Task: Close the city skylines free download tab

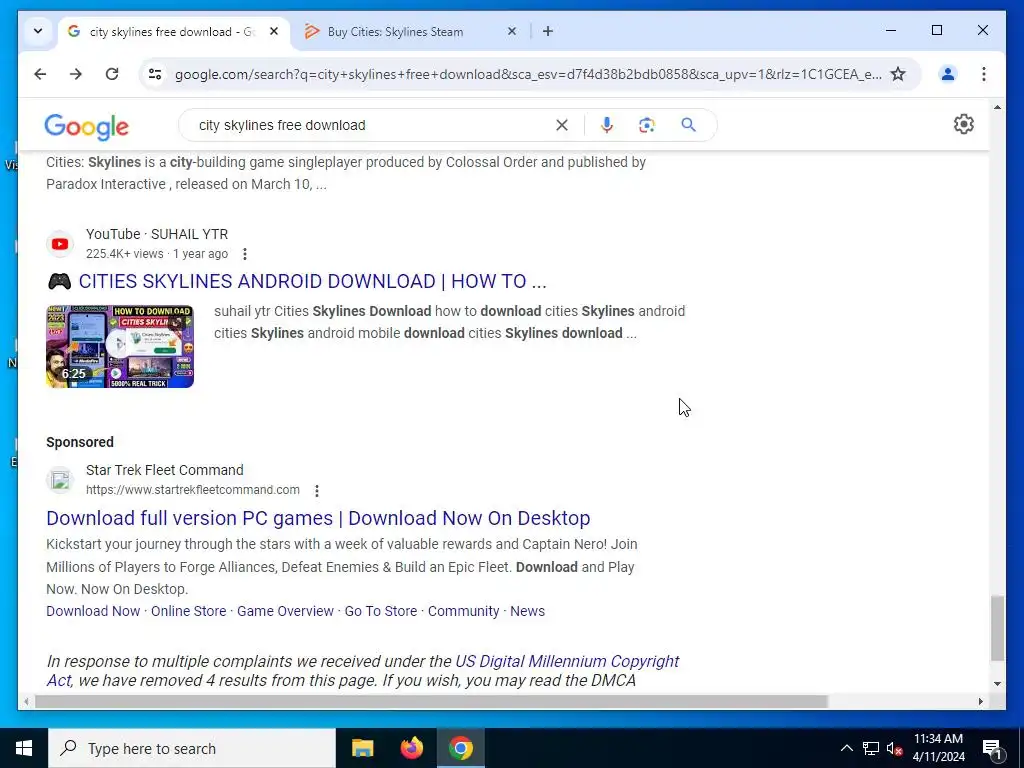Action: point(274,31)
